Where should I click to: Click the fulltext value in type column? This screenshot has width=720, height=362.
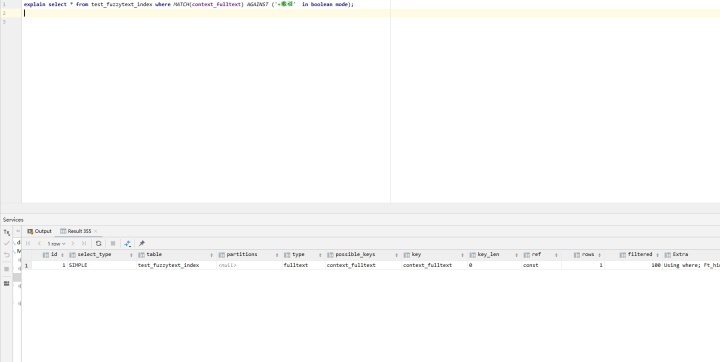pos(304,265)
